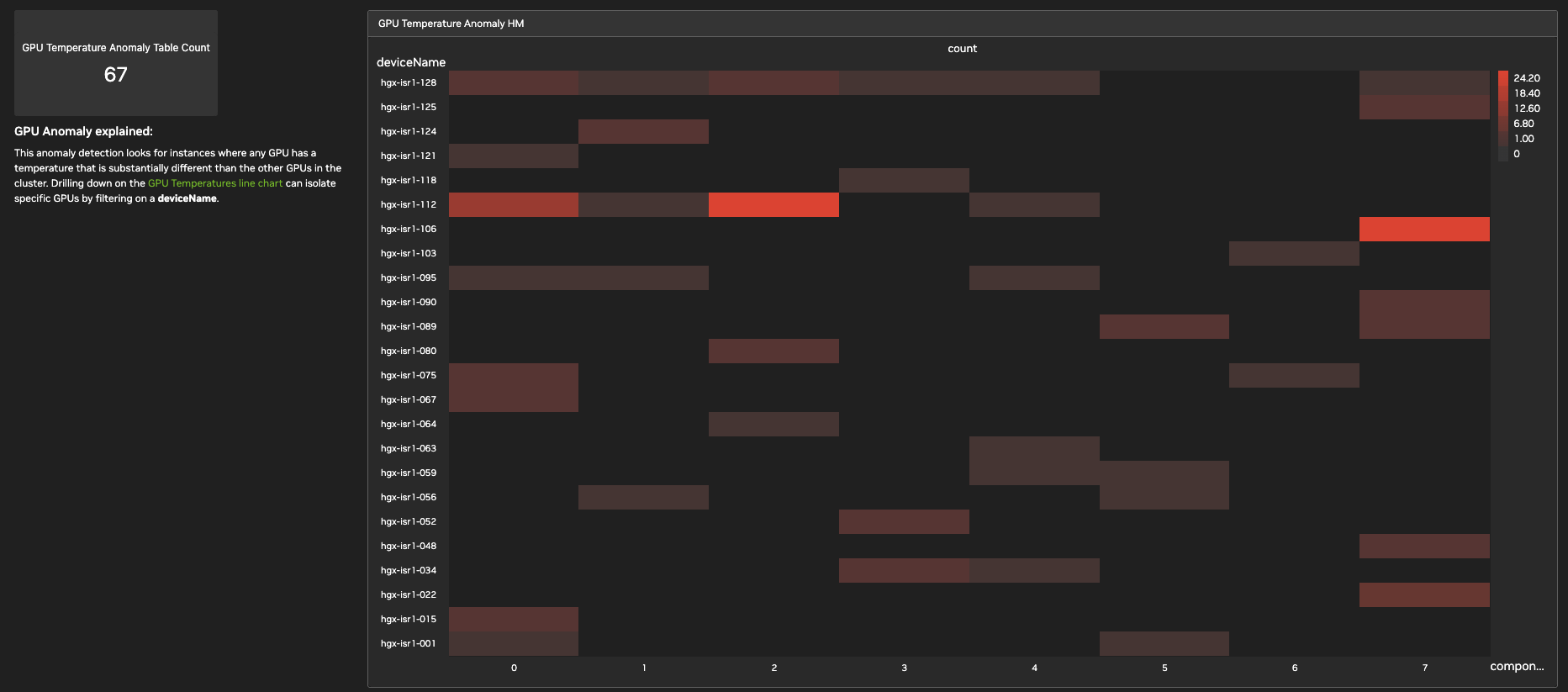Image resolution: width=1568 pixels, height=692 pixels.
Task: Click the hgx-isr1-089 component 5 heatmap cell
Action: [1164, 326]
